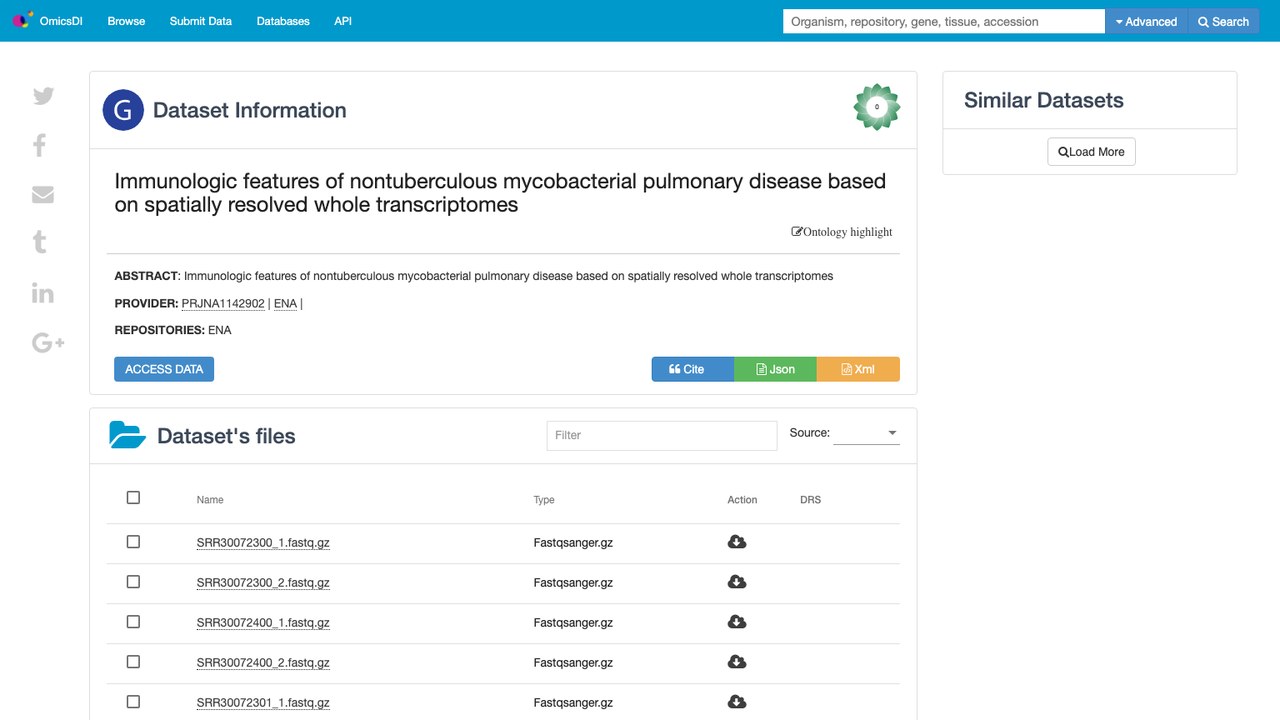Focus the organism and repository search box
1280x720 pixels.
tap(944, 21)
